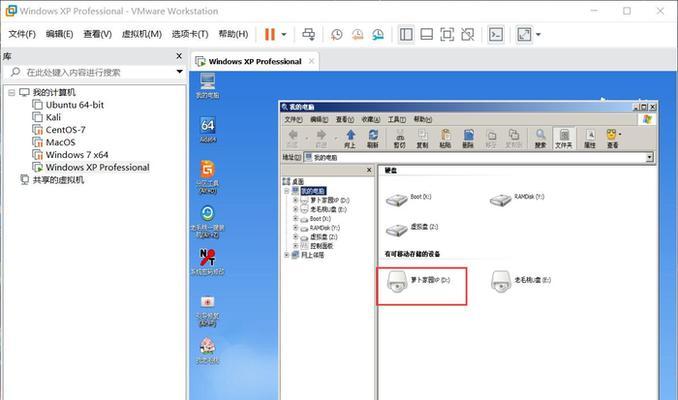
Task: Open the snapshot manager icon
Action: pos(378,35)
